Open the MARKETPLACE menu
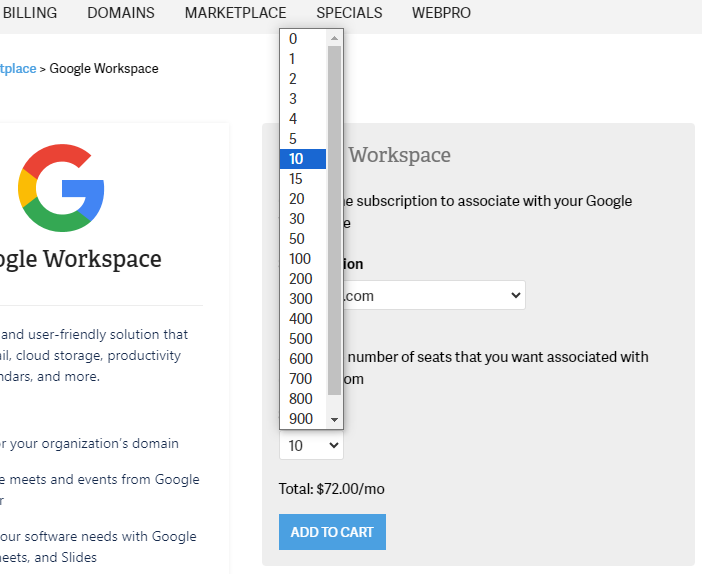This screenshot has height=574, width=702. 235,13
